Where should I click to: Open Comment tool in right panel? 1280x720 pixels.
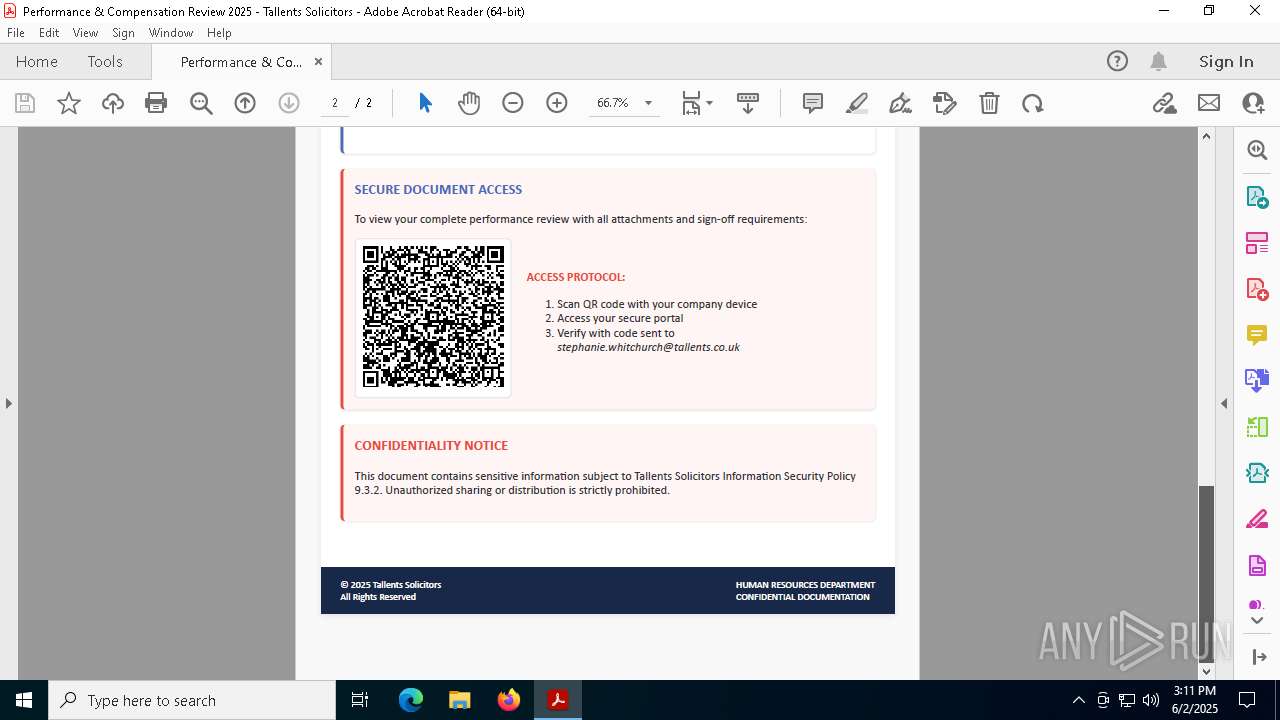[x=1257, y=335]
